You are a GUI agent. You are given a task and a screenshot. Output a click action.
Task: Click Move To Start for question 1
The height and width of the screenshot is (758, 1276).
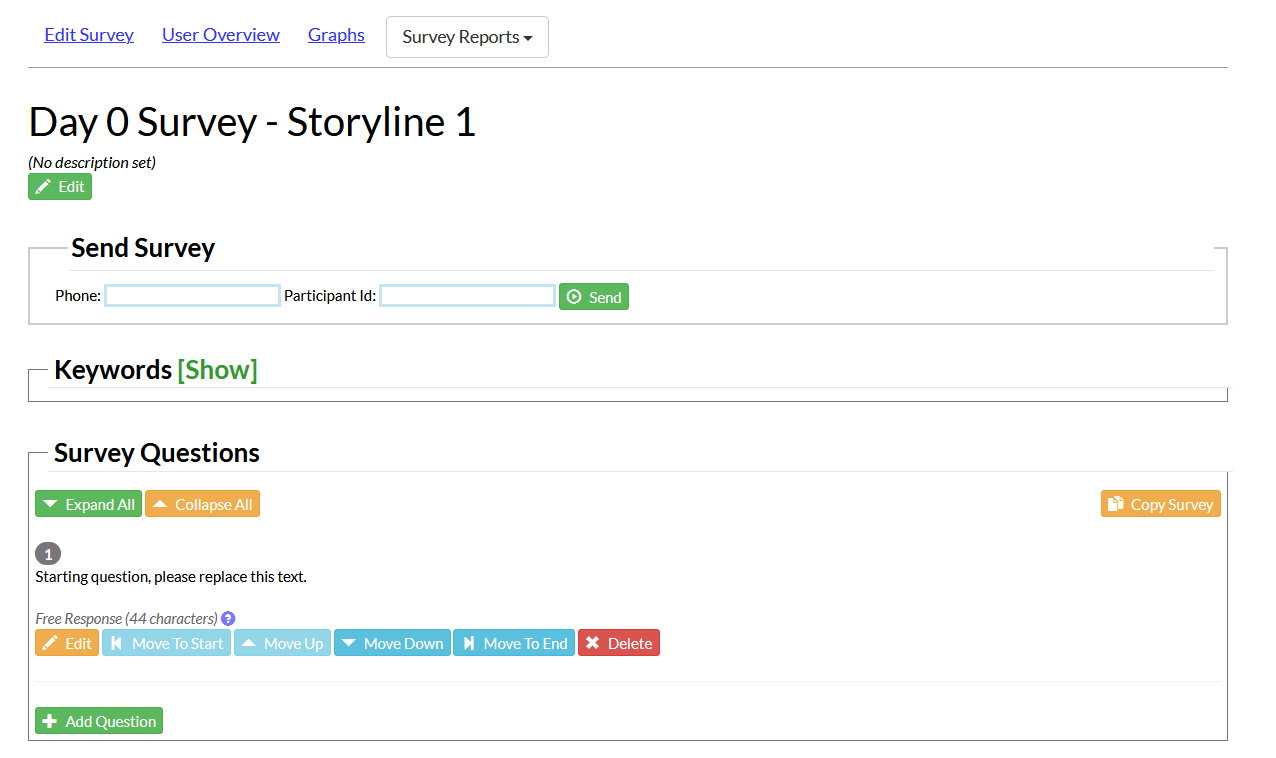click(166, 643)
